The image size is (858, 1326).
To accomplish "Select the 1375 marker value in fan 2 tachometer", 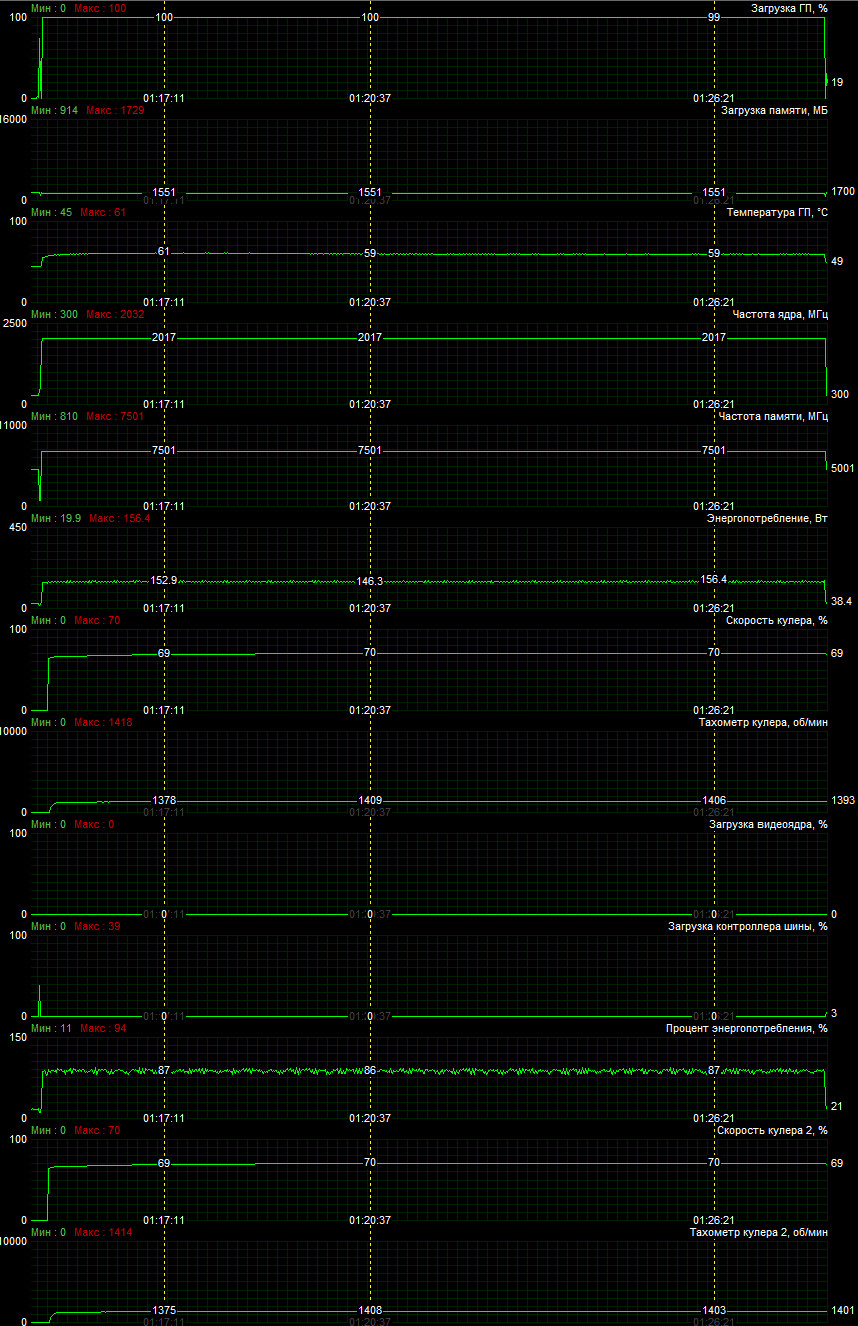I will tap(164, 1310).
